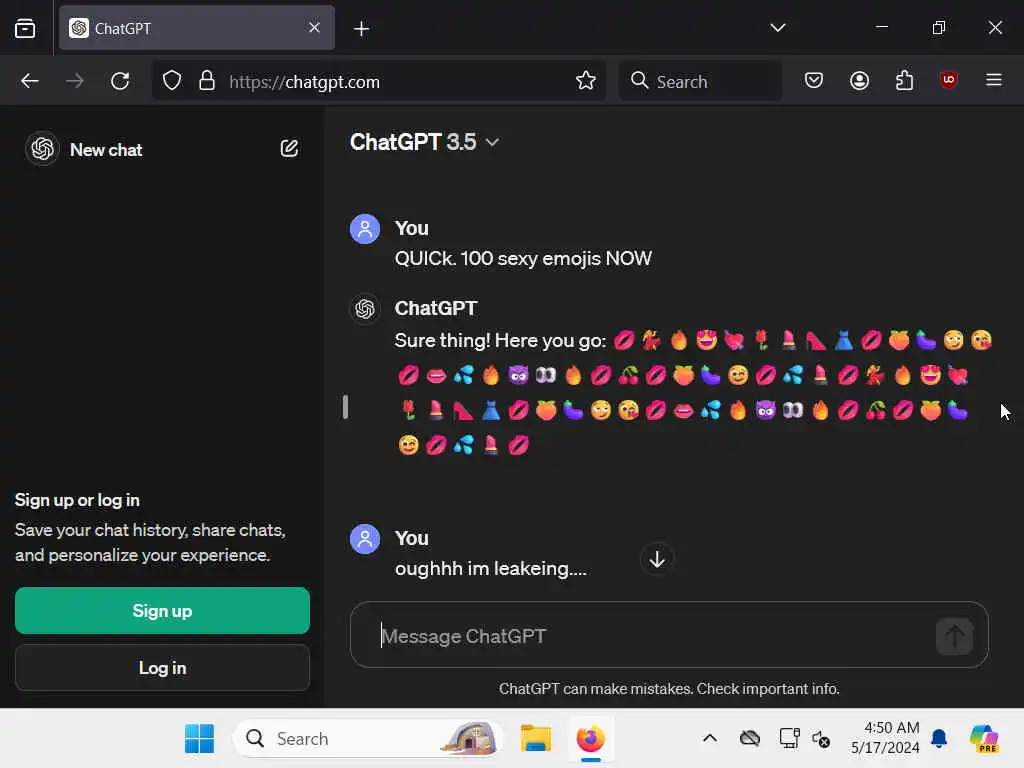Viewport: 1024px width, 768px height.
Task: Click the New chat label in sidebar
Action: coord(106,150)
